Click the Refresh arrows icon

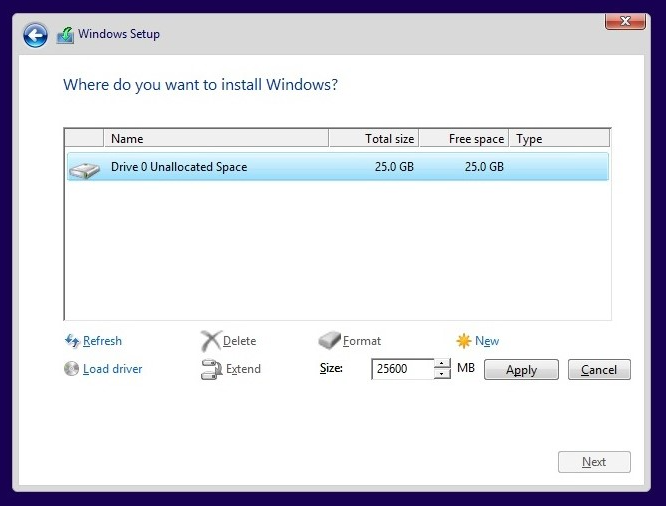pyautogui.click(x=72, y=341)
